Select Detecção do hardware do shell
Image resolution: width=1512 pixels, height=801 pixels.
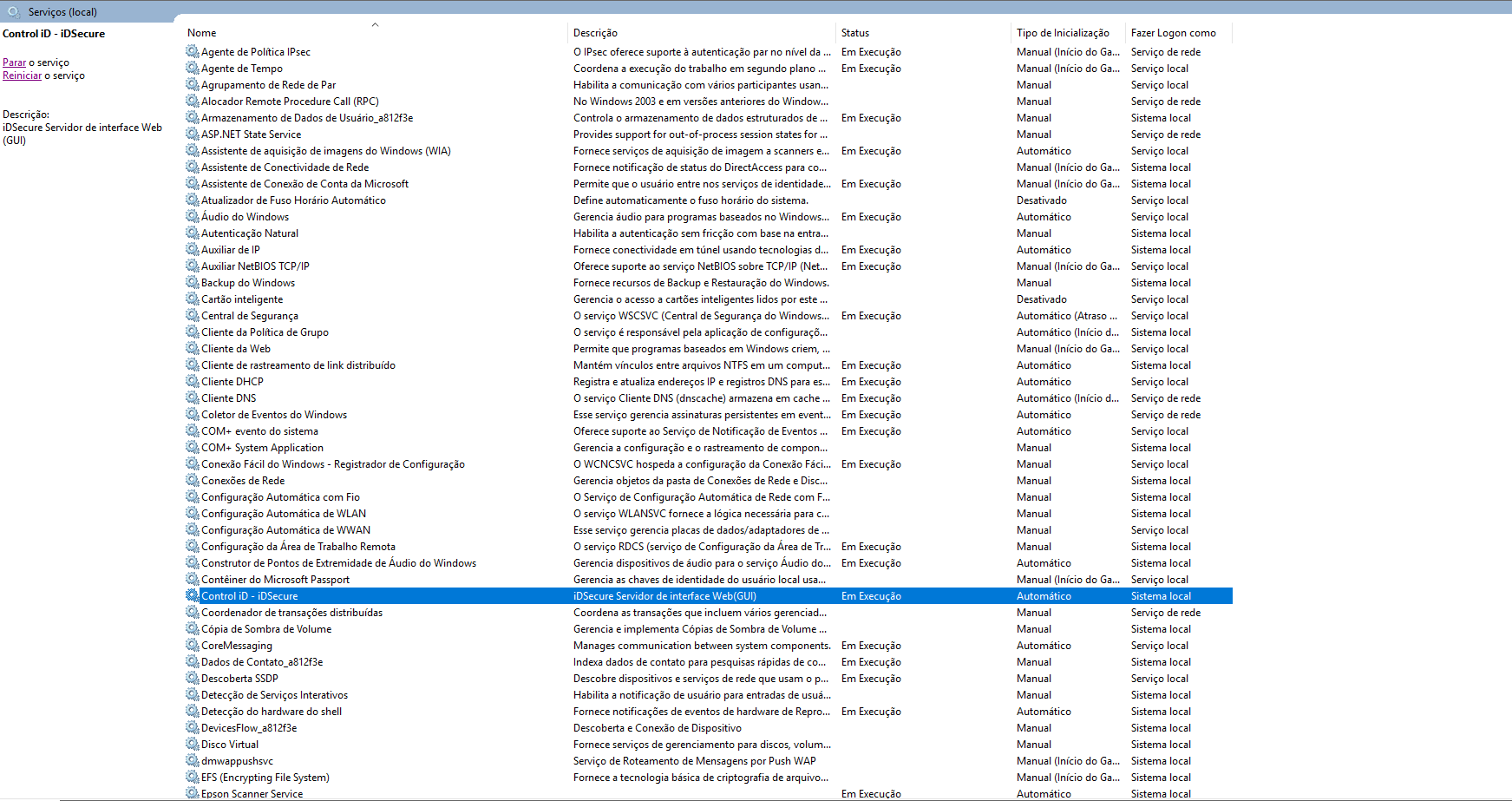point(272,712)
